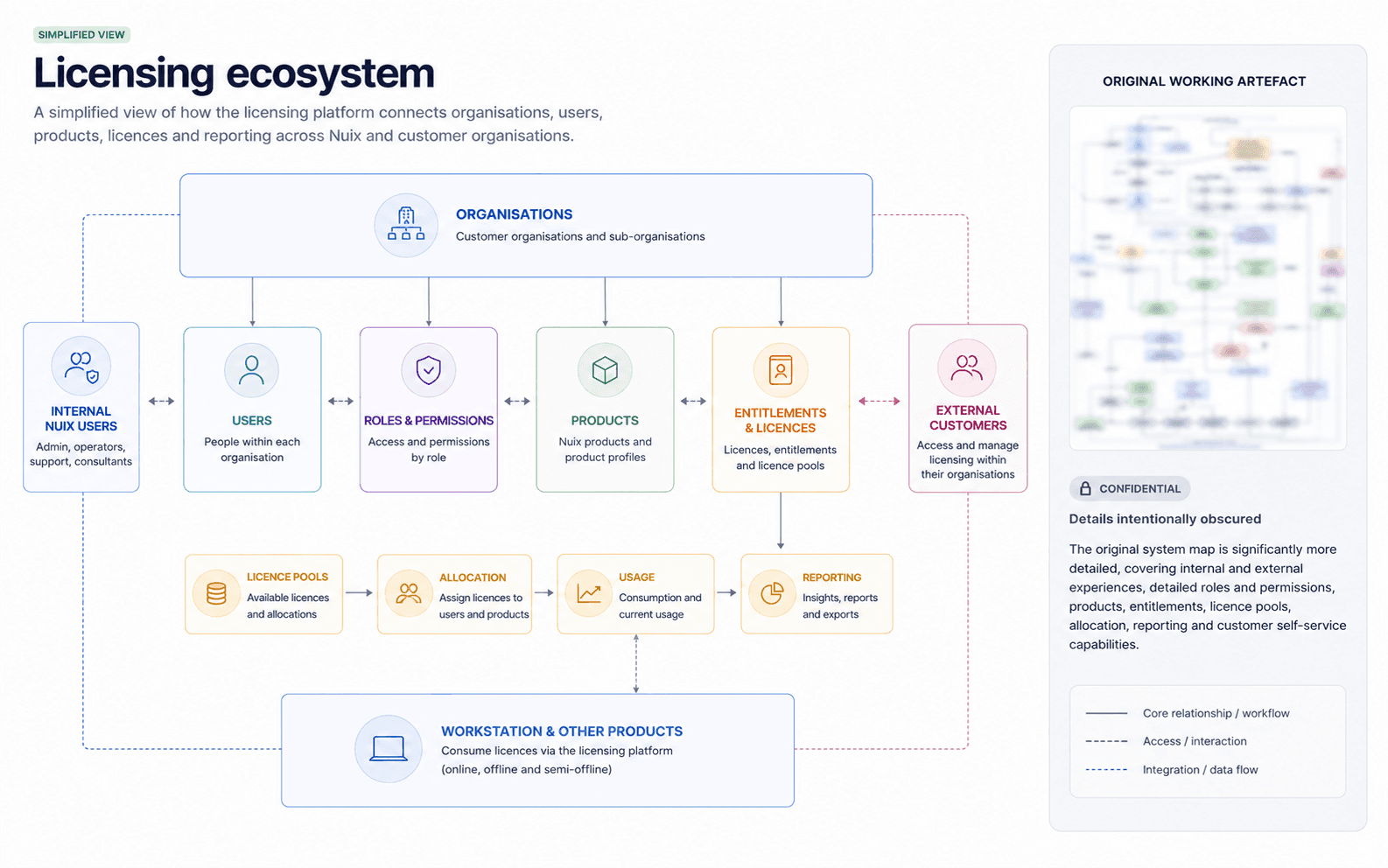Click 'Insights, reports and exports' text

point(840,606)
